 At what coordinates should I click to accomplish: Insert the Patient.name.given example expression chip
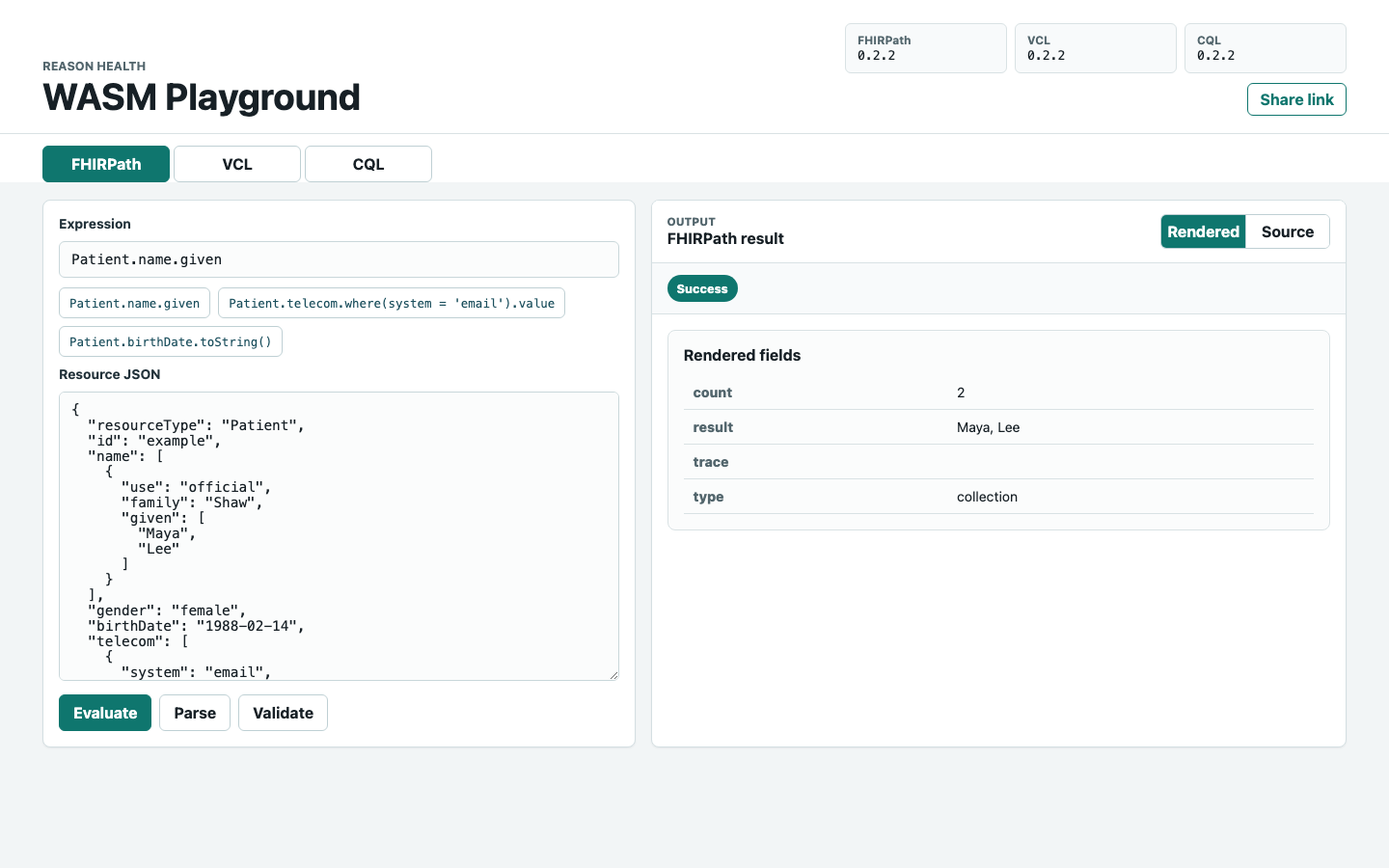(x=134, y=303)
